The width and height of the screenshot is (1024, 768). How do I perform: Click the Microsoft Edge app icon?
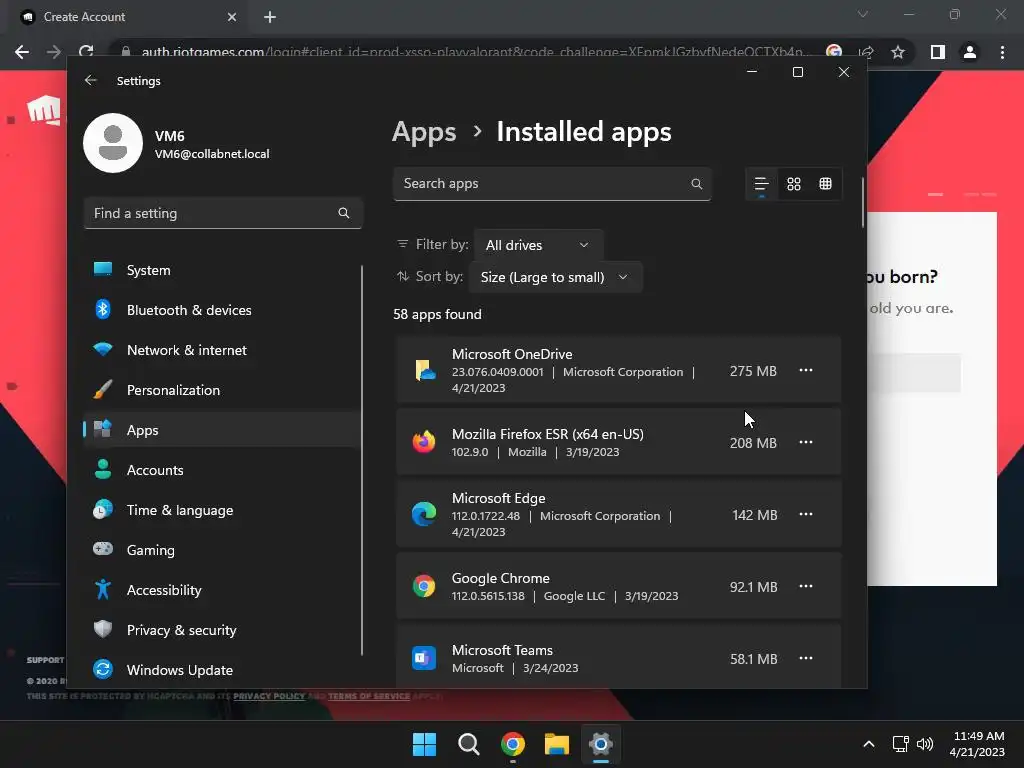tap(424, 514)
